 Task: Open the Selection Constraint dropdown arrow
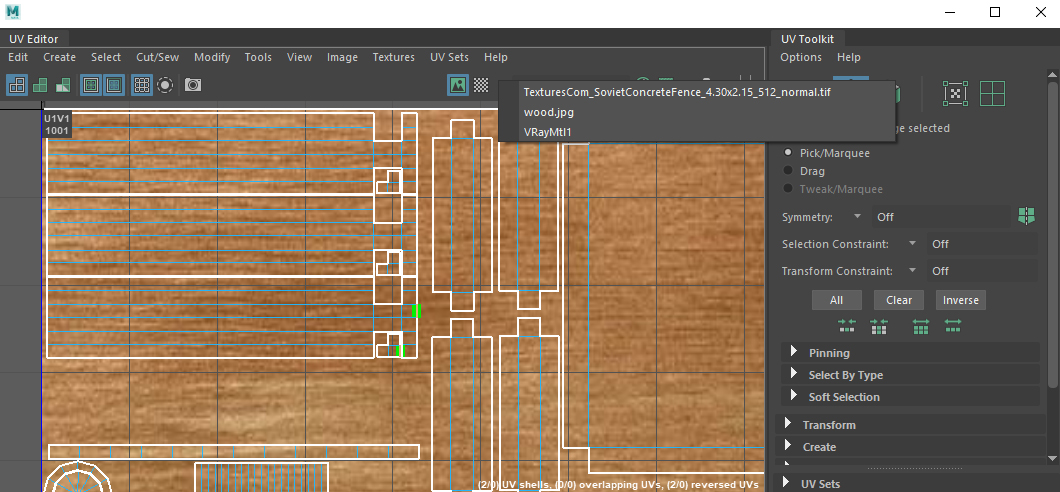(x=912, y=243)
